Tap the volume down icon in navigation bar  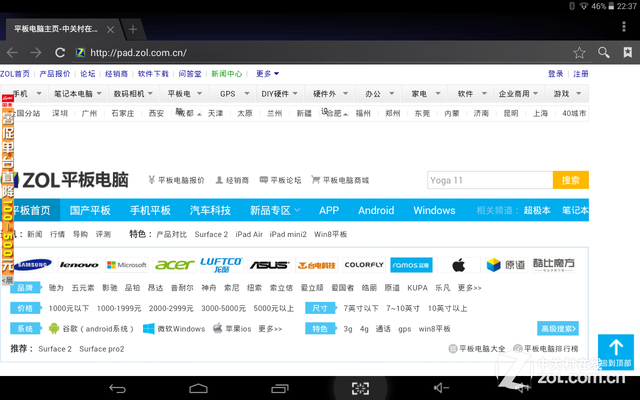441,388
